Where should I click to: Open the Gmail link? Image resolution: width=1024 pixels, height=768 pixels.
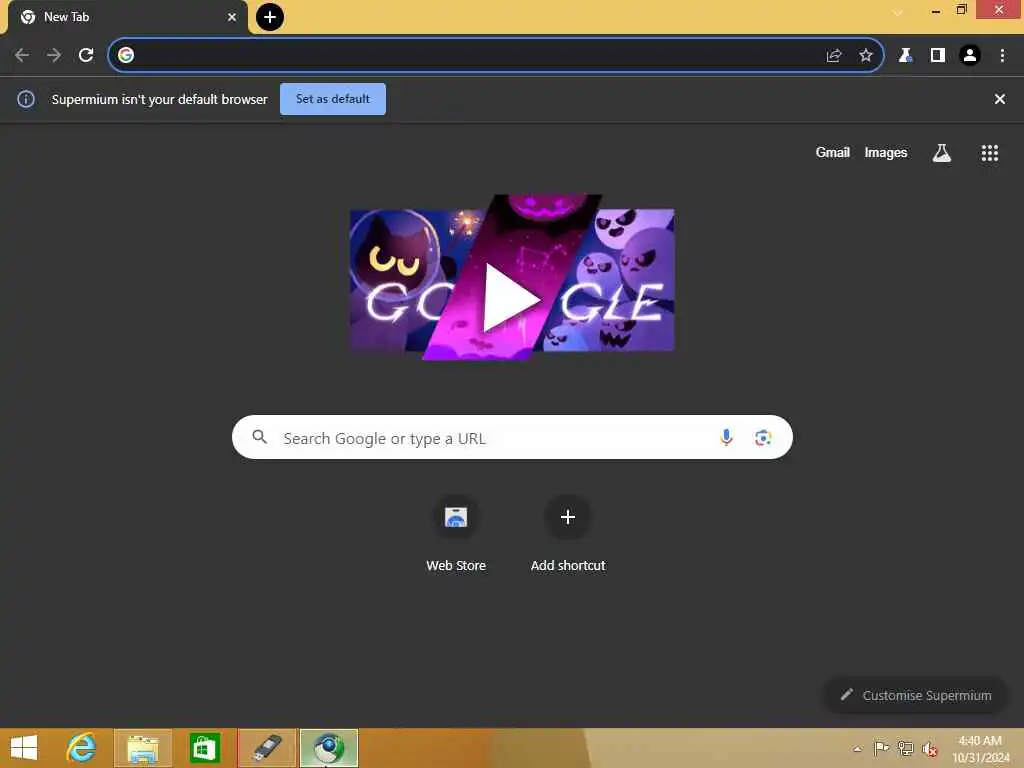pyautogui.click(x=832, y=152)
